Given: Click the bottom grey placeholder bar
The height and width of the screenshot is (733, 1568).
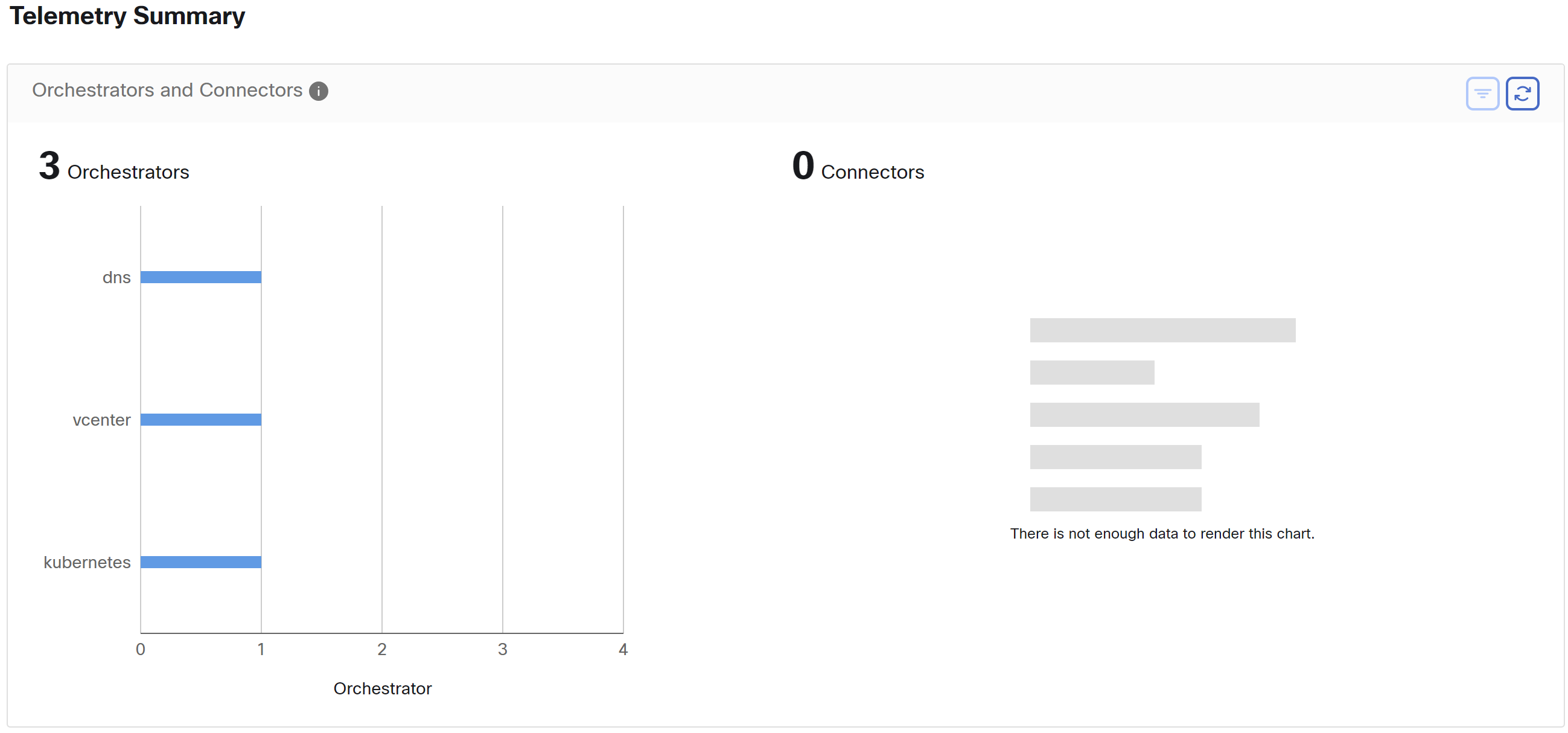Looking at the screenshot, I should click(1116, 499).
